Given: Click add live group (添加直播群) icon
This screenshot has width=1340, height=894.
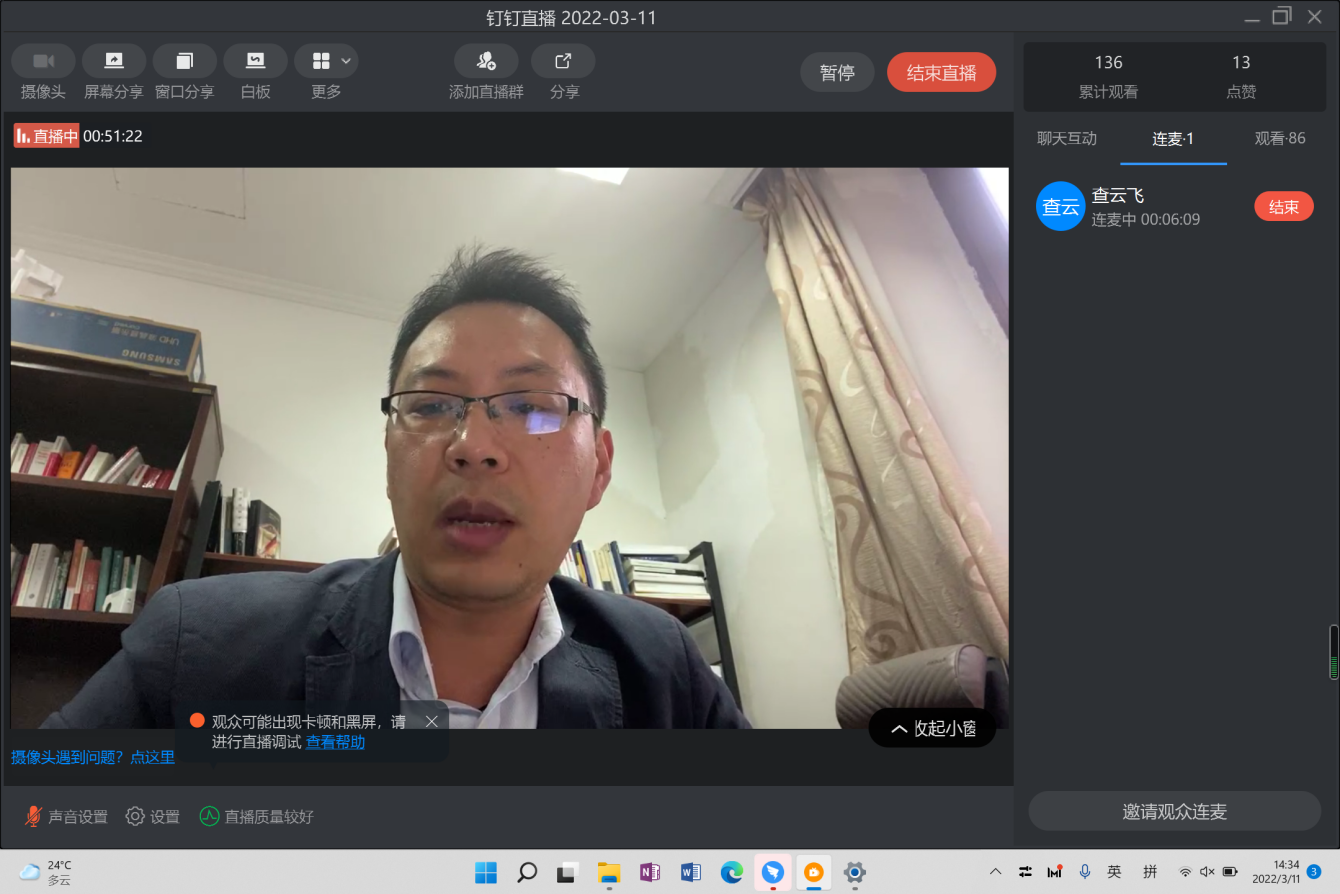Looking at the screenshot, I should [x=486, y=61].
